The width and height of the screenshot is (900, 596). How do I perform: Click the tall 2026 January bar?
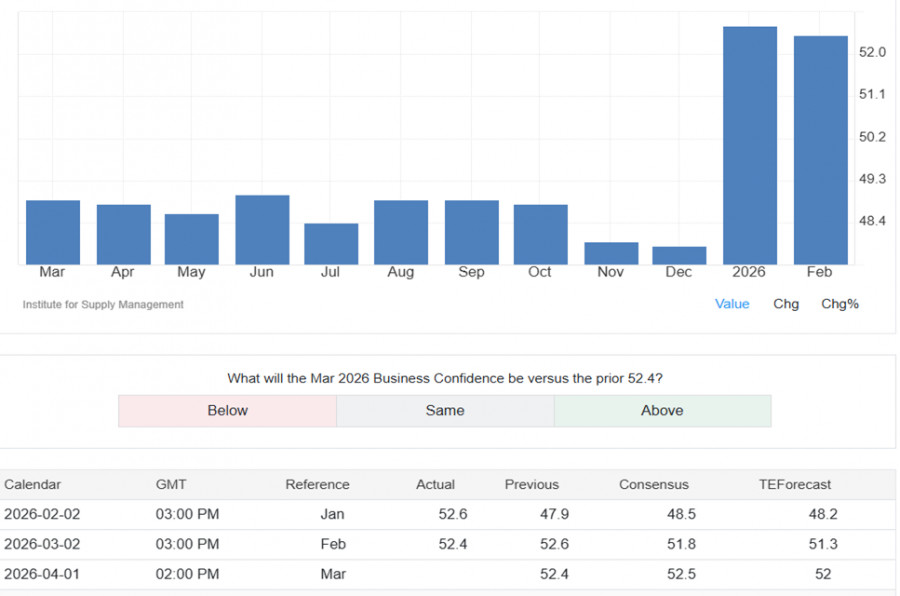point(750,145)
